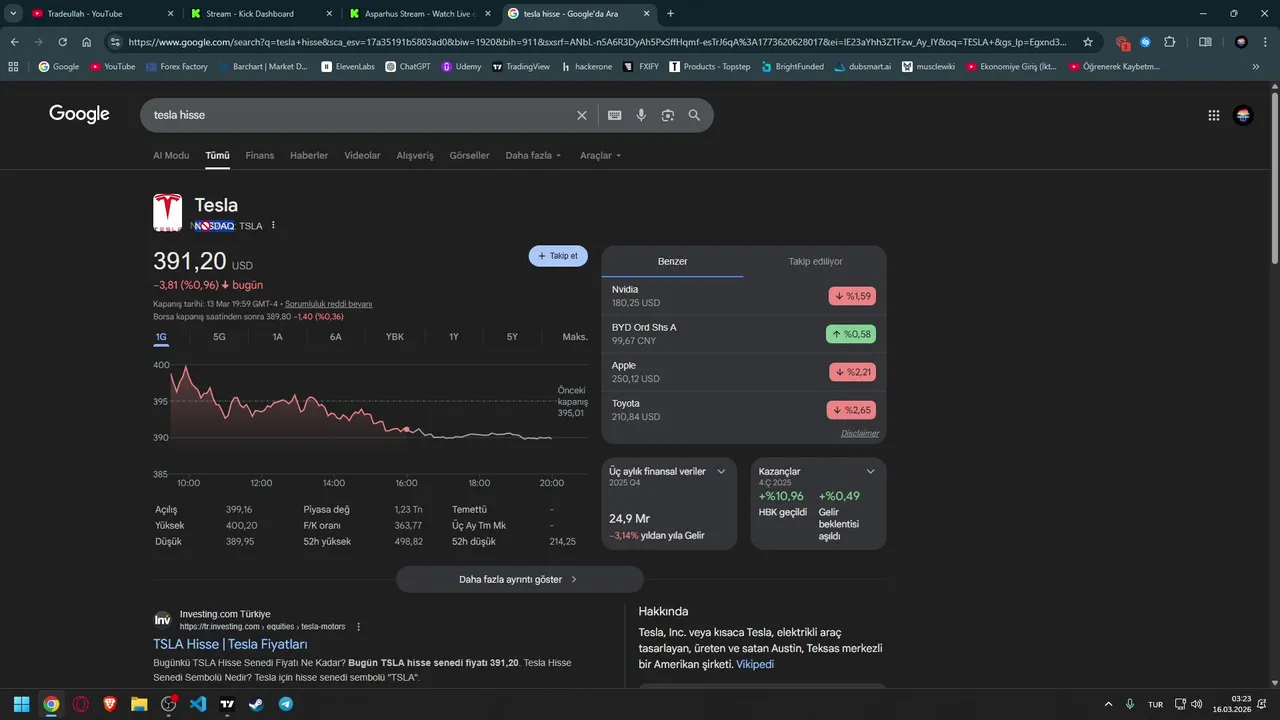
Task: Open the Forex Factory bookmark
Action: pos(176,66)
